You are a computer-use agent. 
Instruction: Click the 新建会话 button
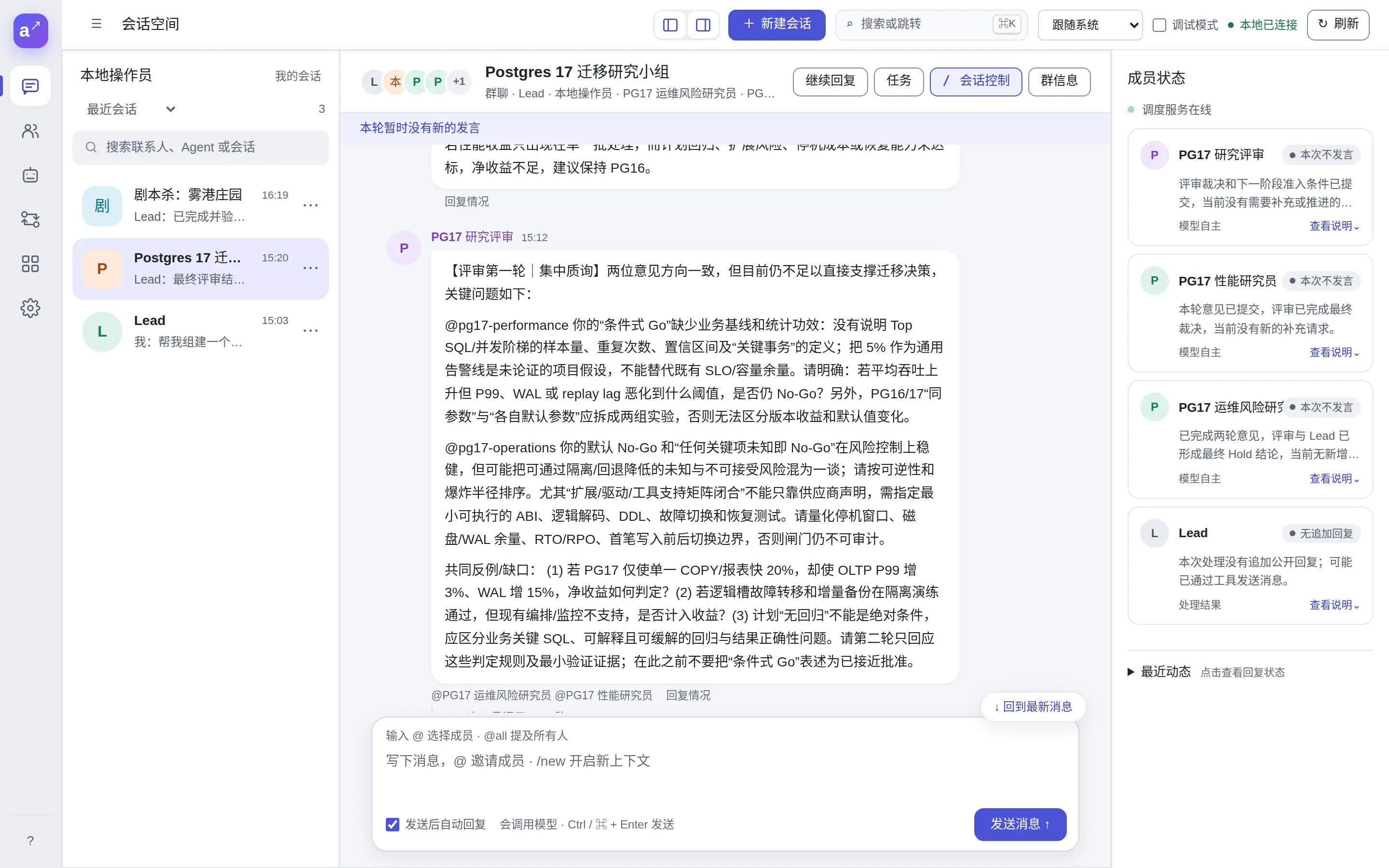[776, 25]
